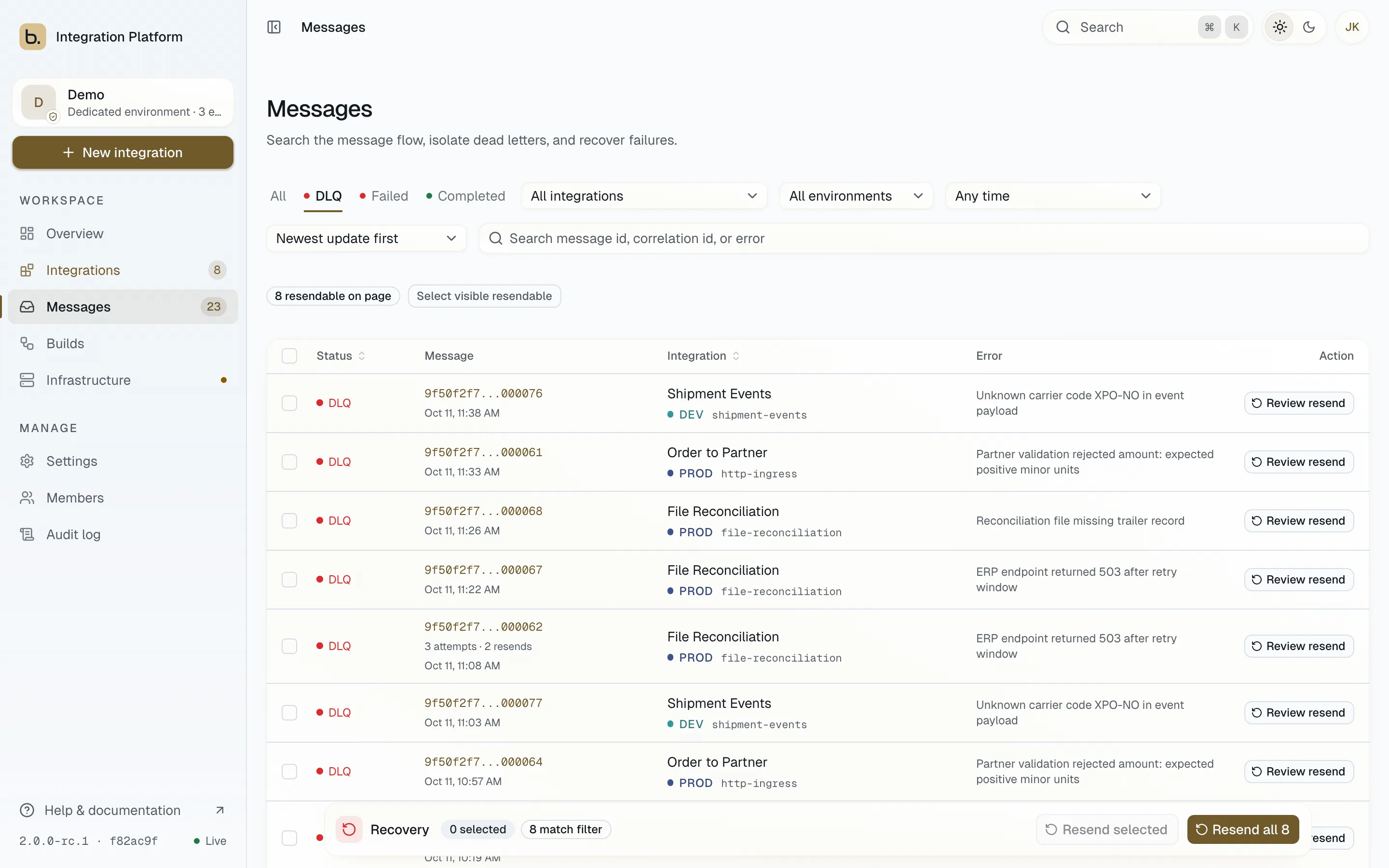The image size is (1389, 868).
Task: Switch to dark theme moon icon
Action: (1308, 27)
